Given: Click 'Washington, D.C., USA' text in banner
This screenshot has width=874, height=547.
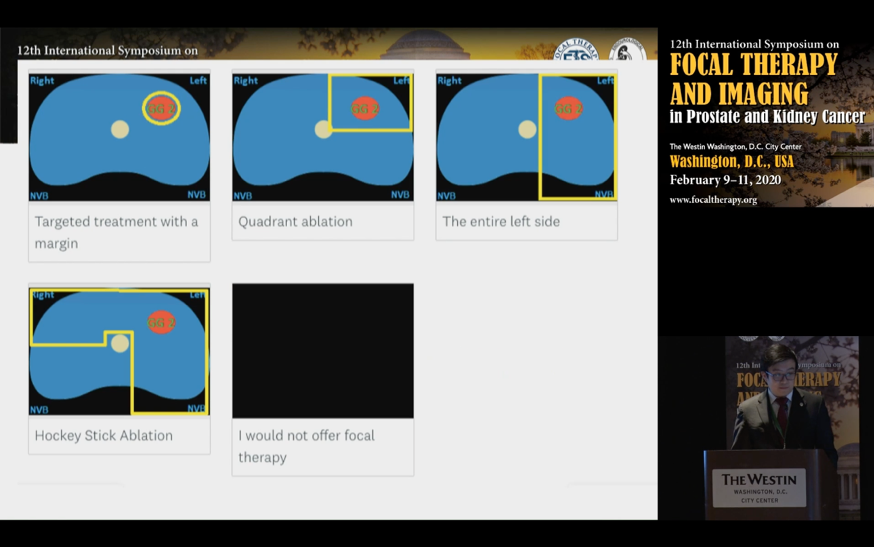Looking at the screenshot, I should [731, 162].
